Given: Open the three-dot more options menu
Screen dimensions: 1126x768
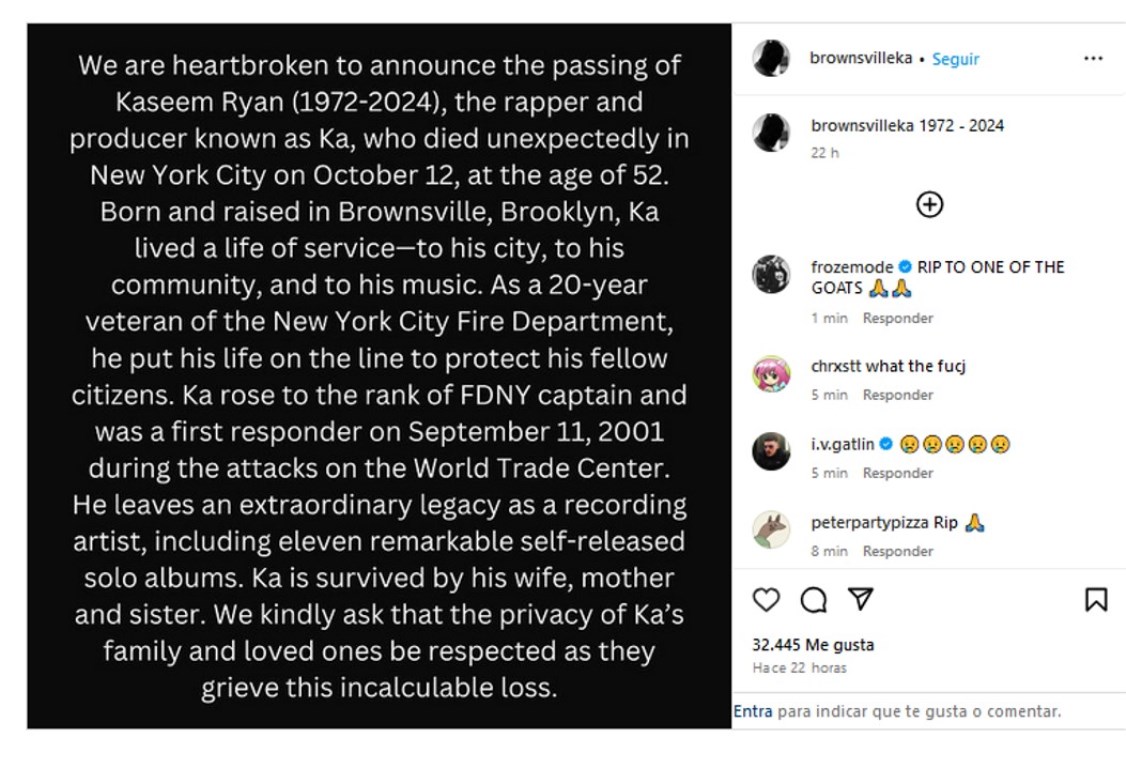Looking at the screenshot, I should coord(1093,59).
